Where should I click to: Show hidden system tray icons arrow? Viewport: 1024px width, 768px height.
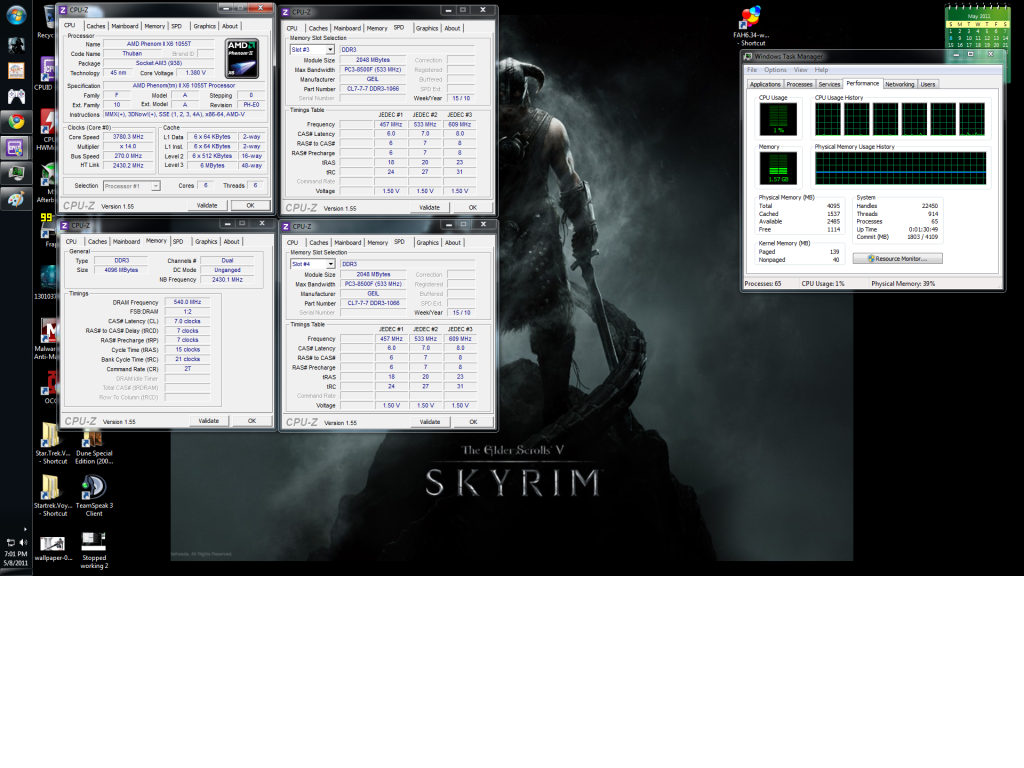(25, 529)
